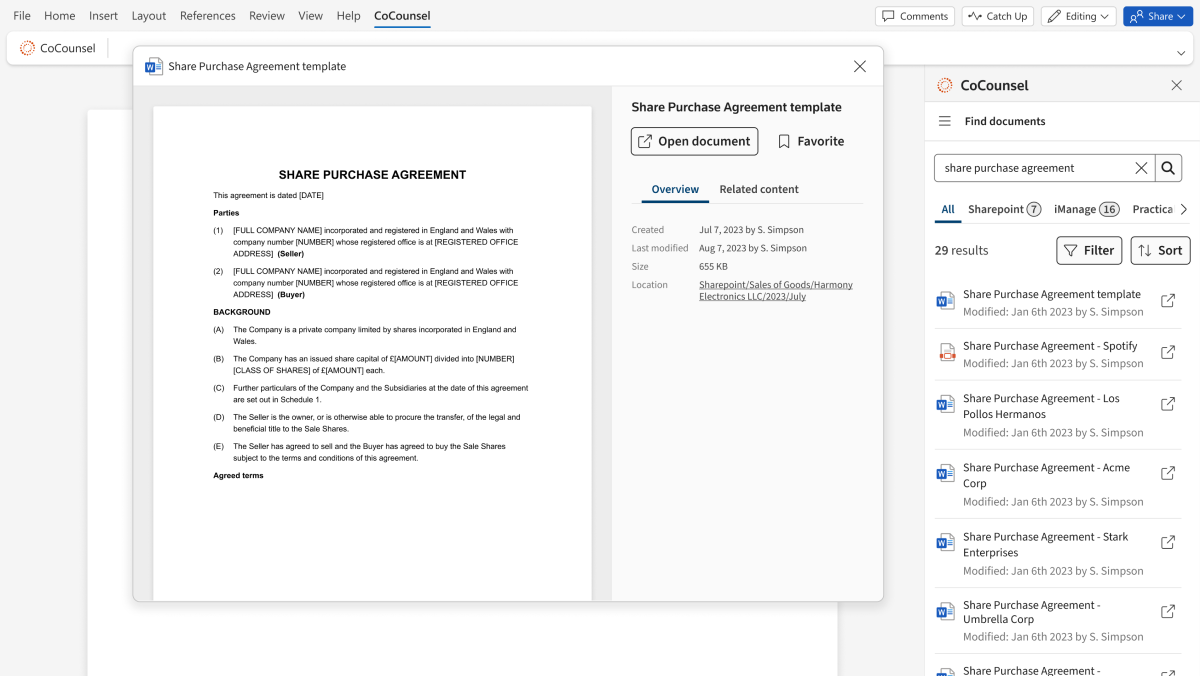Click Word icon beside template search result
The width and height of the screenshot is (1200, 676).
pyautogui.click(x=946, y=301)
